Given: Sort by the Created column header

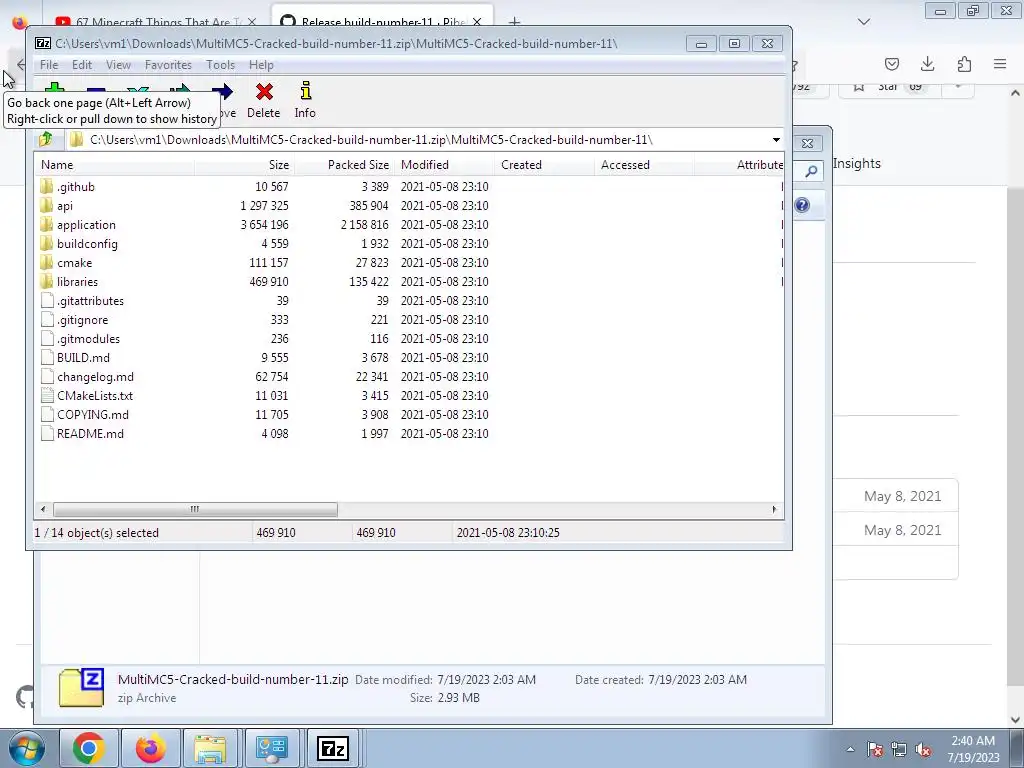Looking at the screenshot, I should coord(544,165).
